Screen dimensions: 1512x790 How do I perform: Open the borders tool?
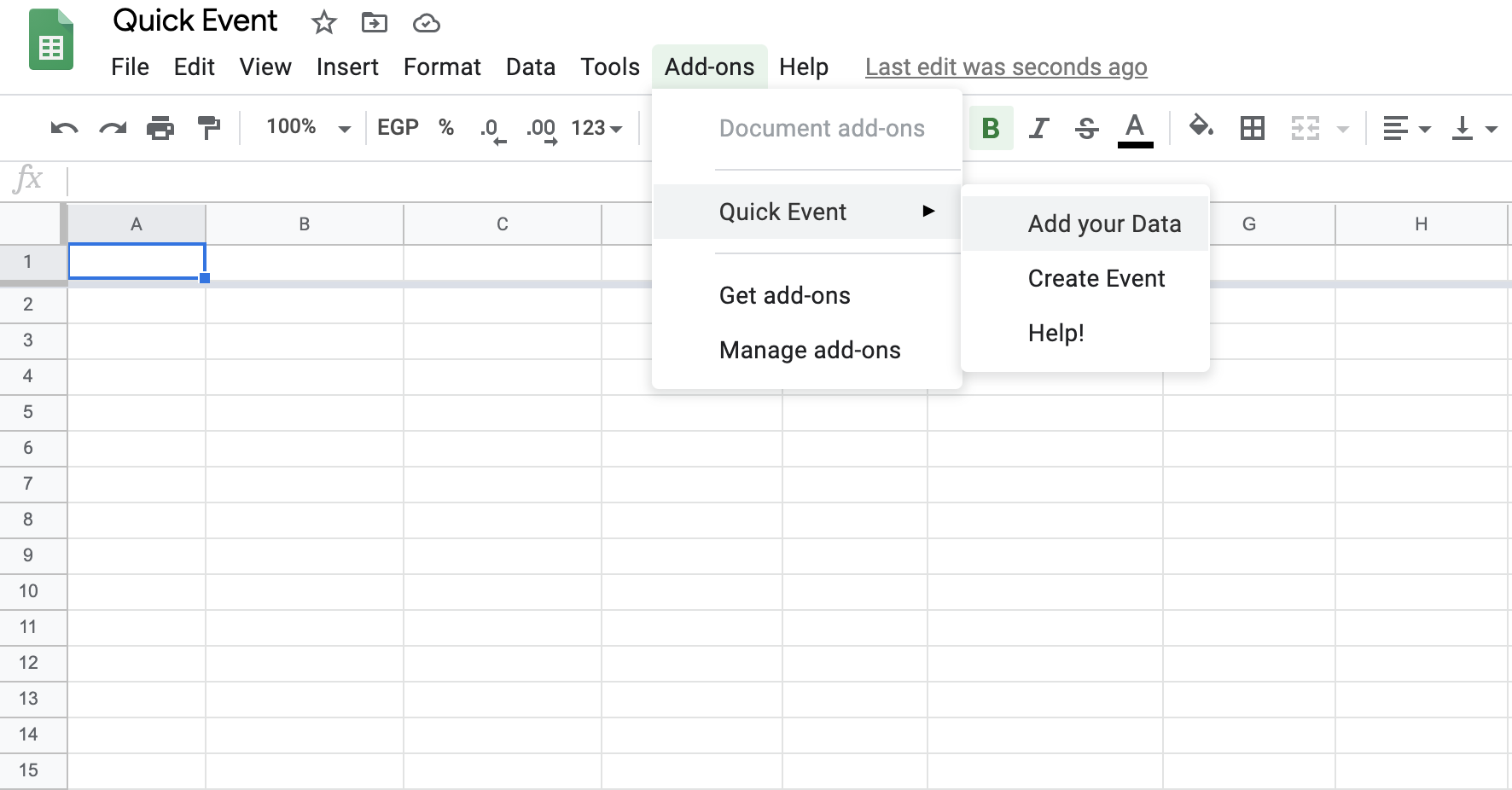tap(1252, 128)
